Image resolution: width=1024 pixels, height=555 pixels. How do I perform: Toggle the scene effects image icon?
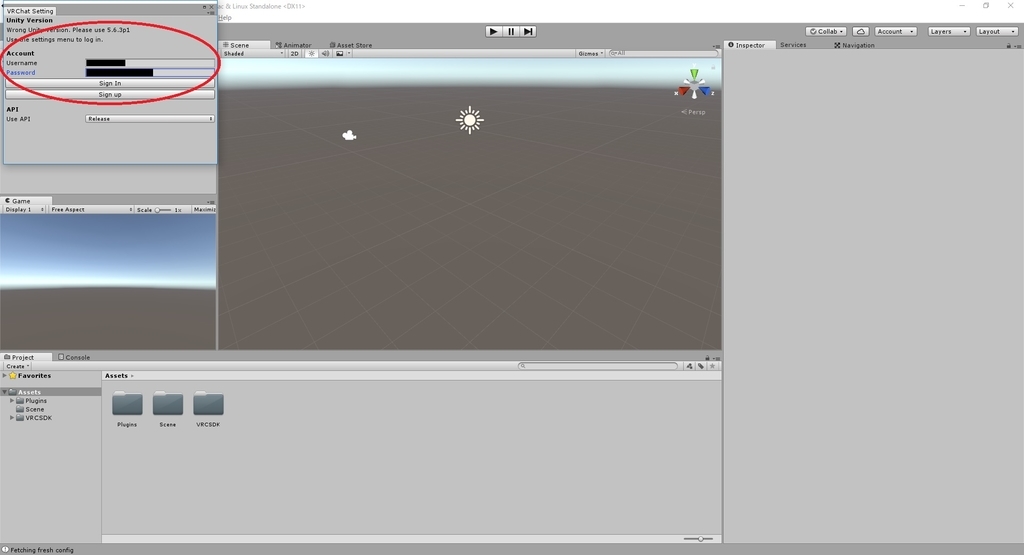click(340, 54)
